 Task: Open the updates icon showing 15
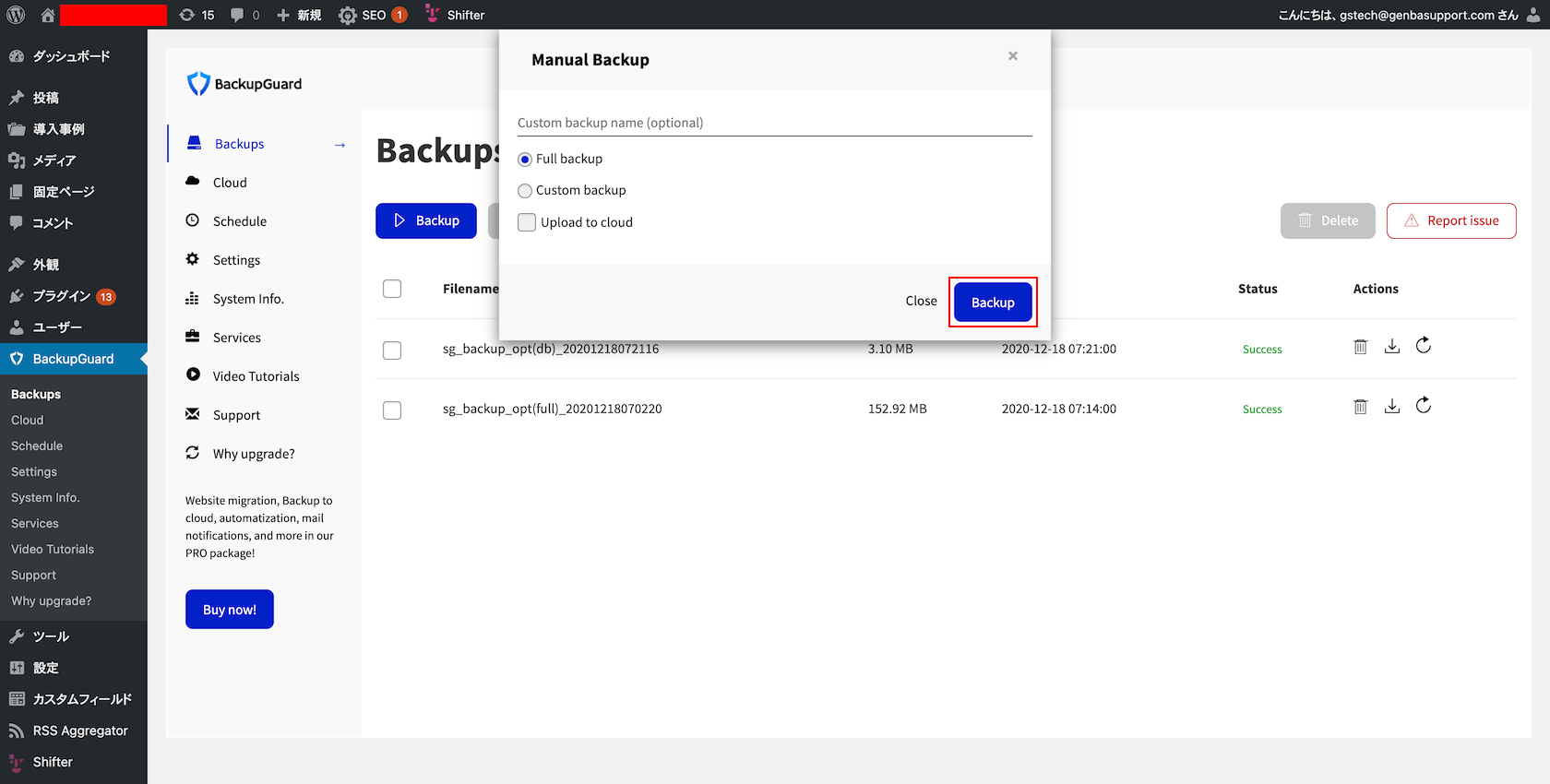197,15
